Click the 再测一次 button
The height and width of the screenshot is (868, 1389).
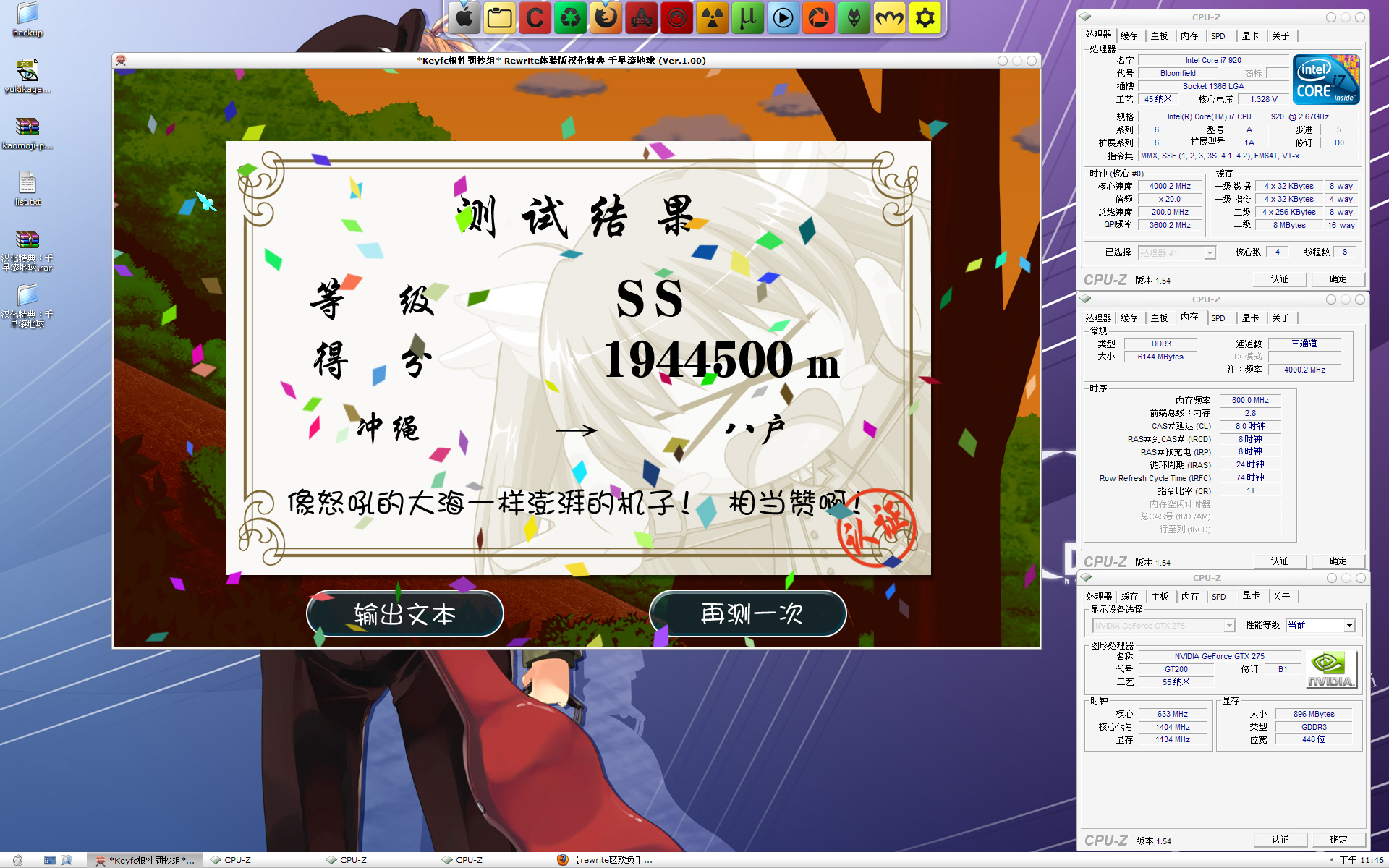[x=749, y=614]
